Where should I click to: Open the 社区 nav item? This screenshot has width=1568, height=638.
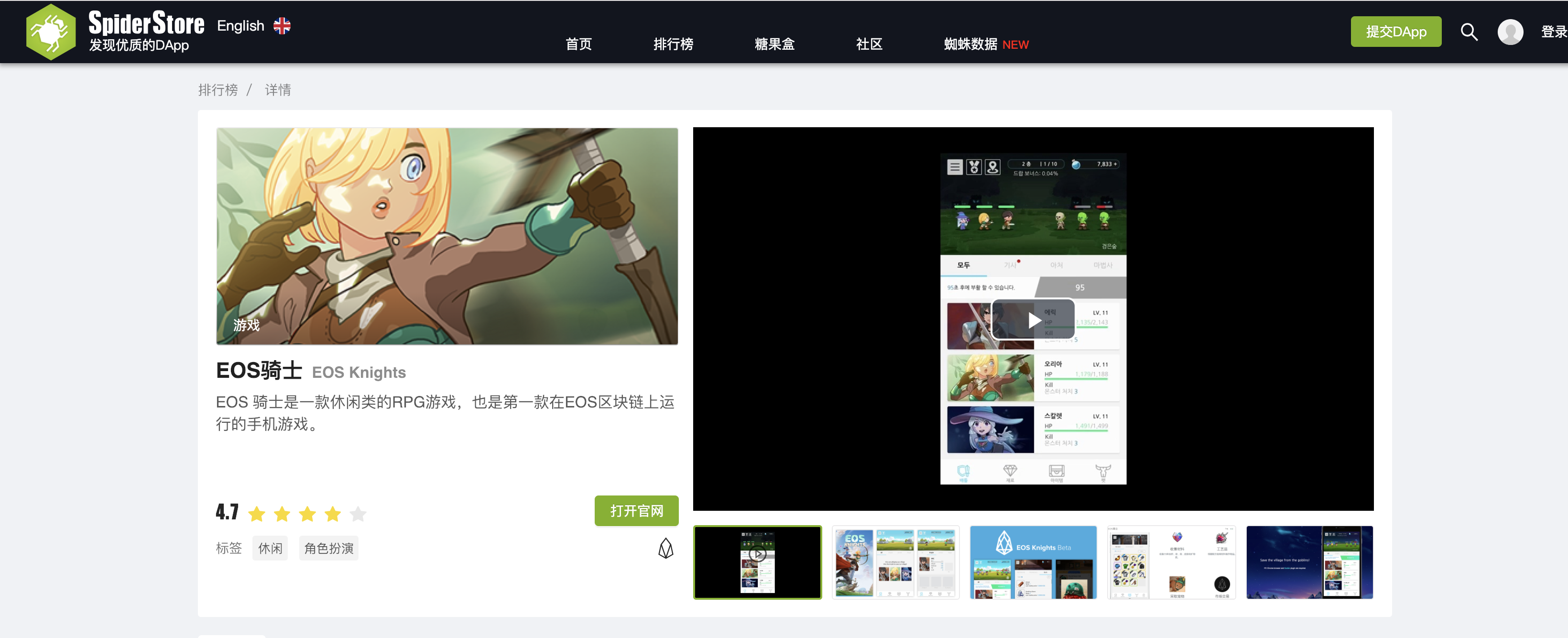(x=869, y=44)
